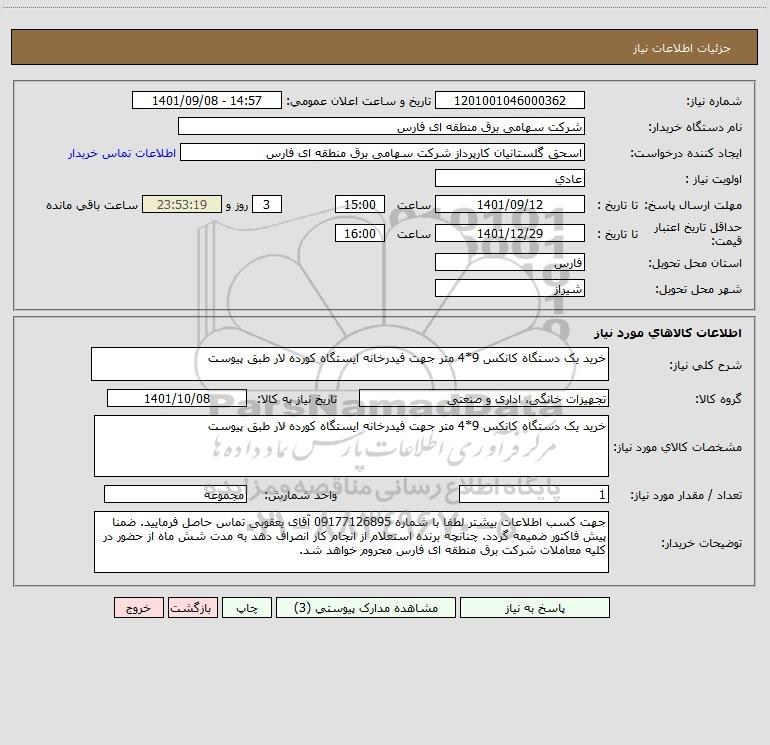Screen dimensions: 770x745
Task: Click the 'تاریخ و ساعت اعلان عمومی:' label
Action: [x=359, y=101]
